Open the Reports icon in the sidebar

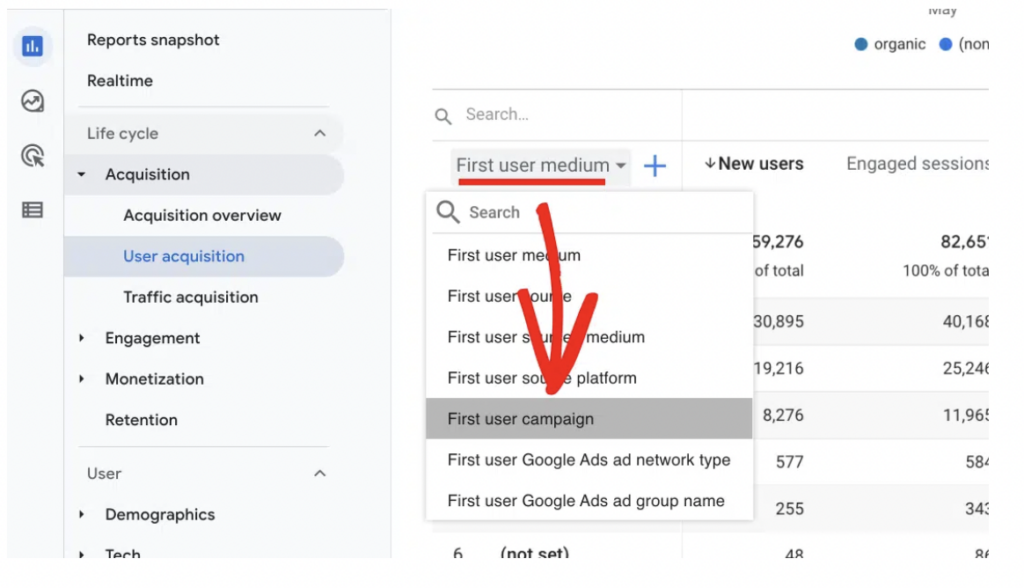[x=32, y=46]
